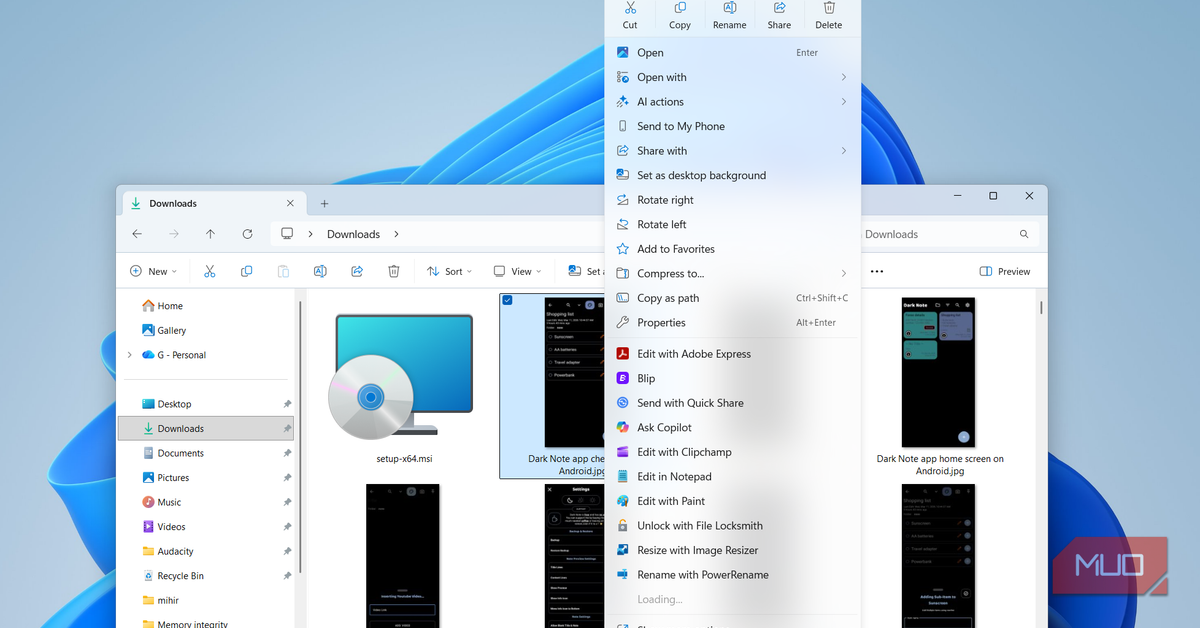Go back in File Explorer
The width and height of the screenshot is (1200, 628).
[x=137, y=234]
